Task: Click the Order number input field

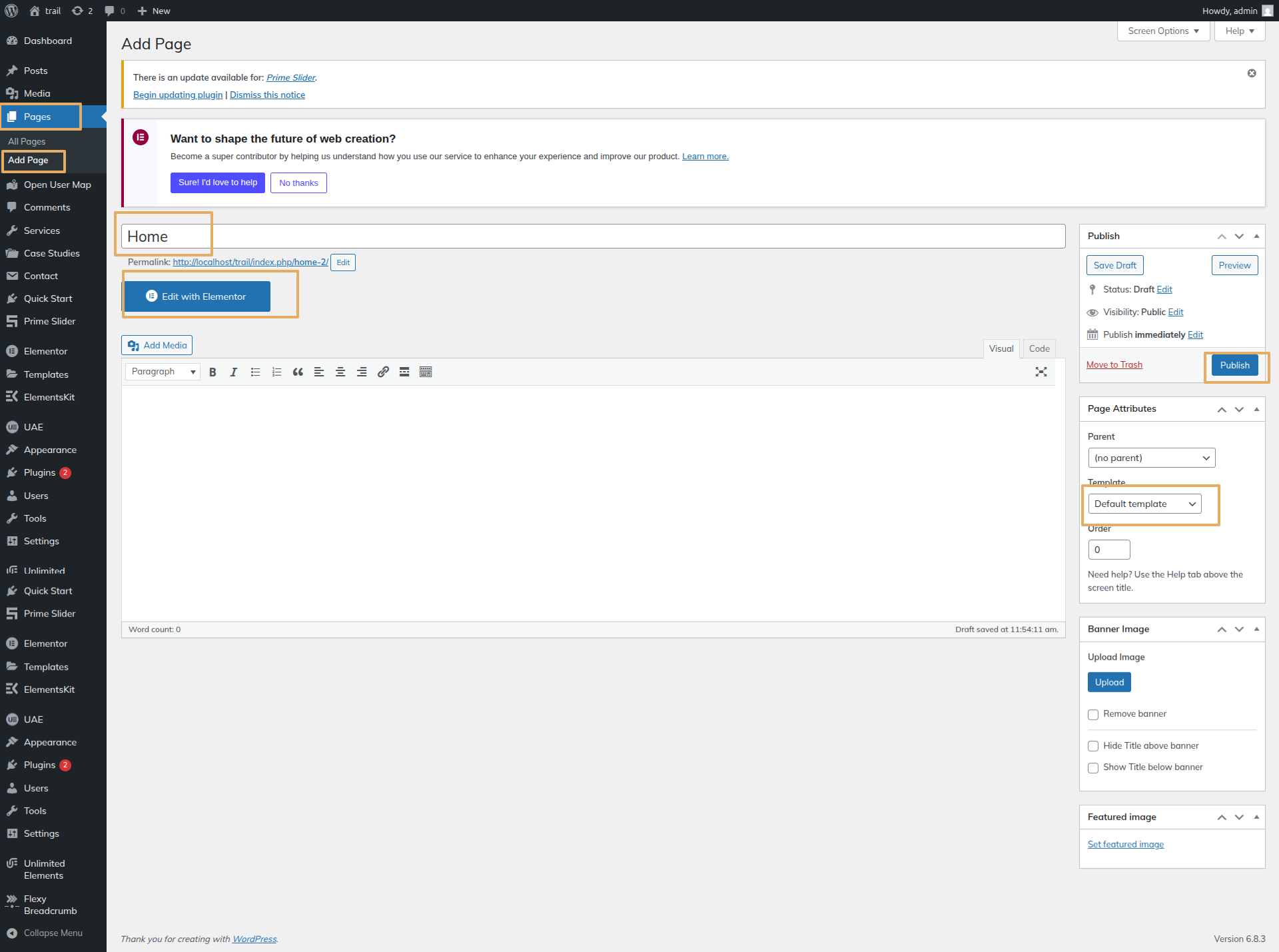Action: click(x=1108, y=550)
